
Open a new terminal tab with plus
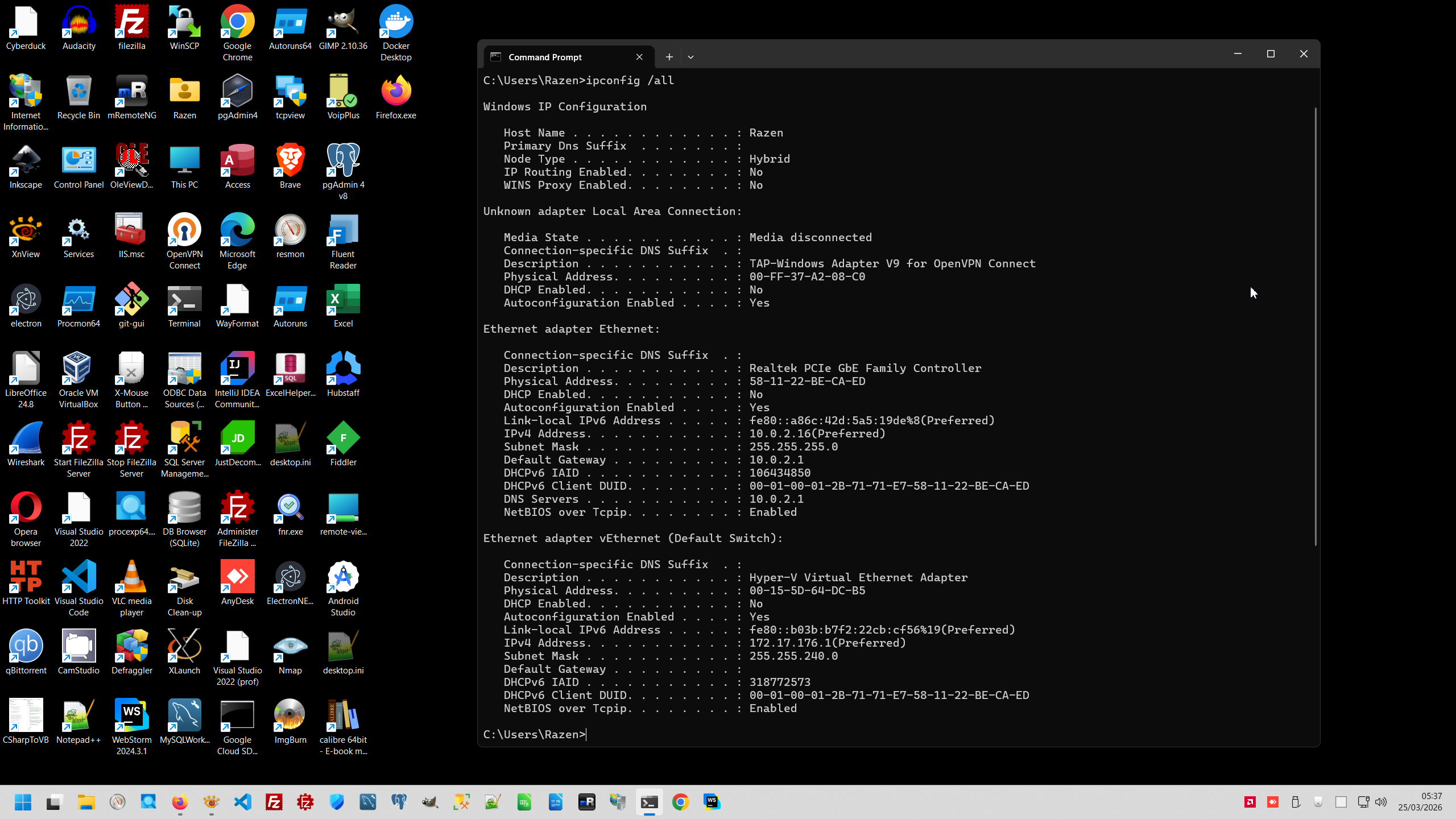coord(669,57)
